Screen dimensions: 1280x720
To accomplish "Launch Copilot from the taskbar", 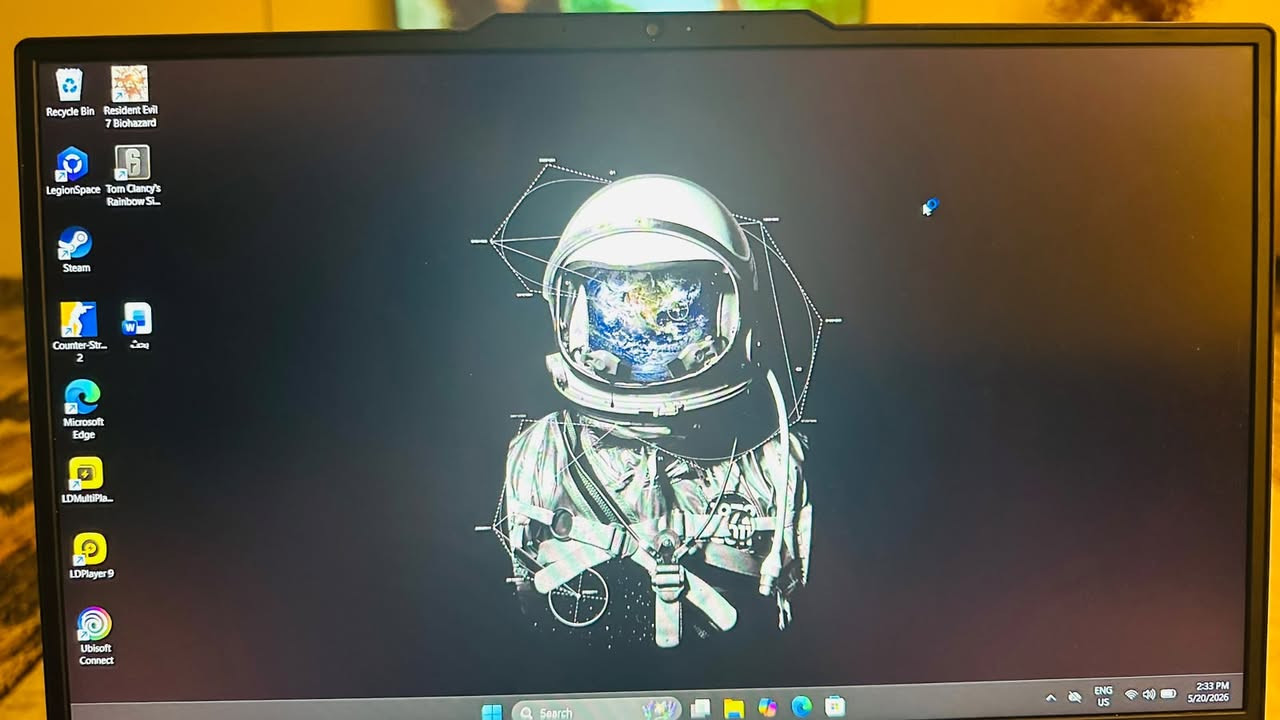I will [767, 707].
